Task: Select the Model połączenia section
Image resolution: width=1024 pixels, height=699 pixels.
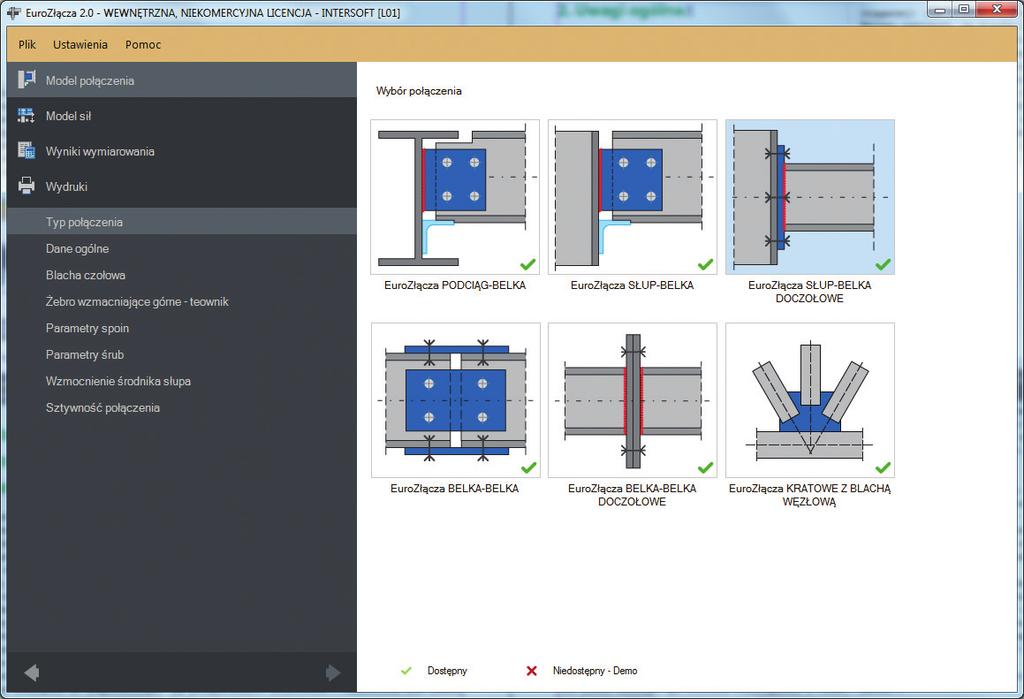Action: pos(182,80)
